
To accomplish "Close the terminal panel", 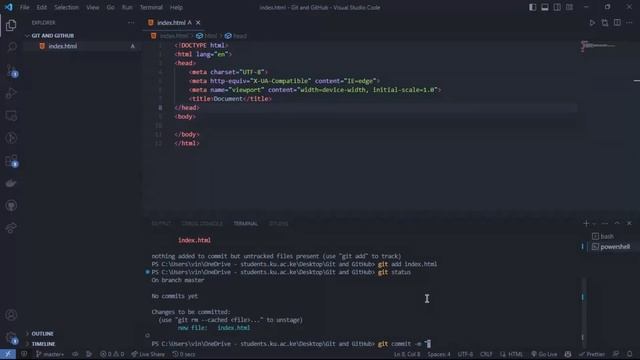I will tap(629, 223).
